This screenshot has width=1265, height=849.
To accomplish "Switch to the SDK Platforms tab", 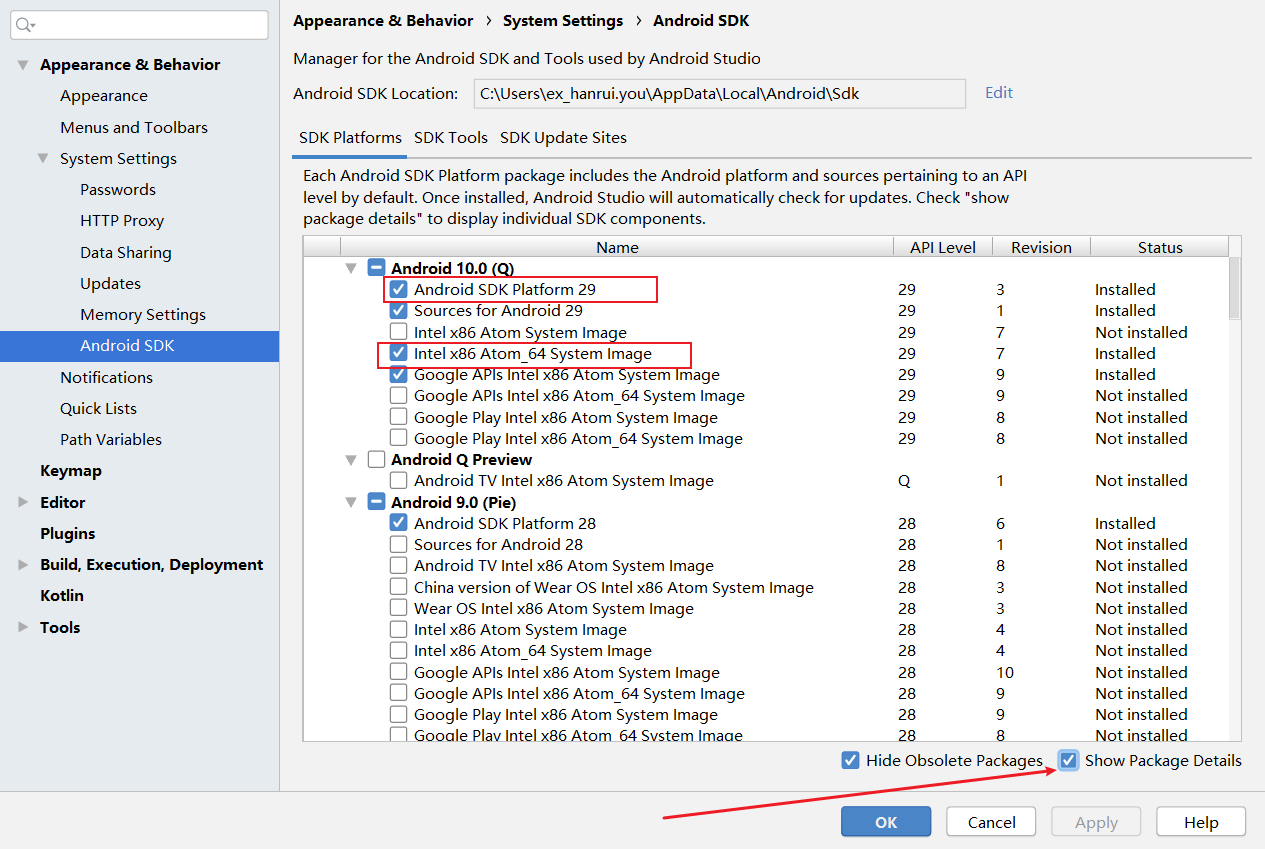I will coord(350,138).
